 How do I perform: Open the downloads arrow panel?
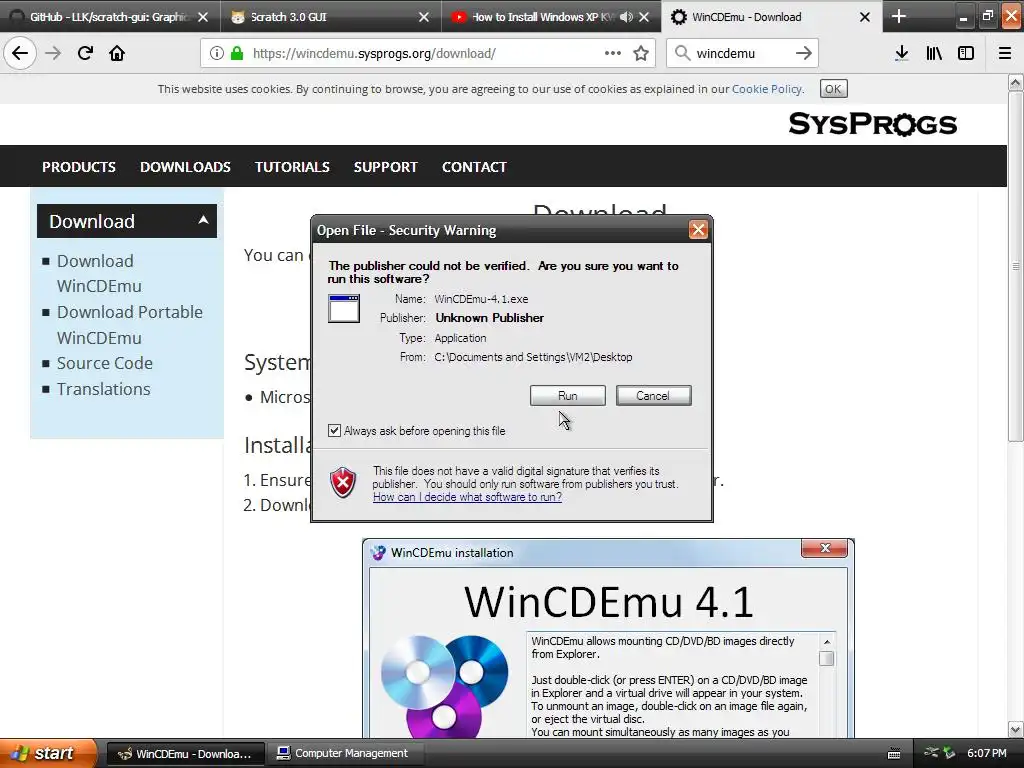tap(902, 54)
